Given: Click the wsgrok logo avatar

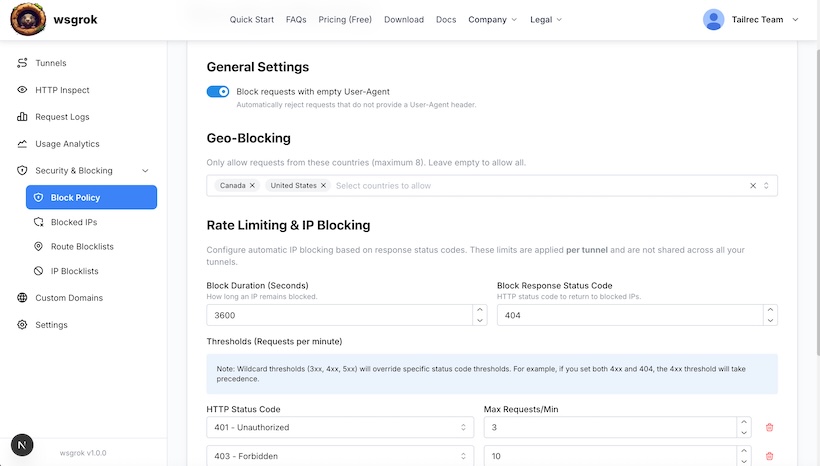Looking at the screenshot, I should click(x=28, y=20).
